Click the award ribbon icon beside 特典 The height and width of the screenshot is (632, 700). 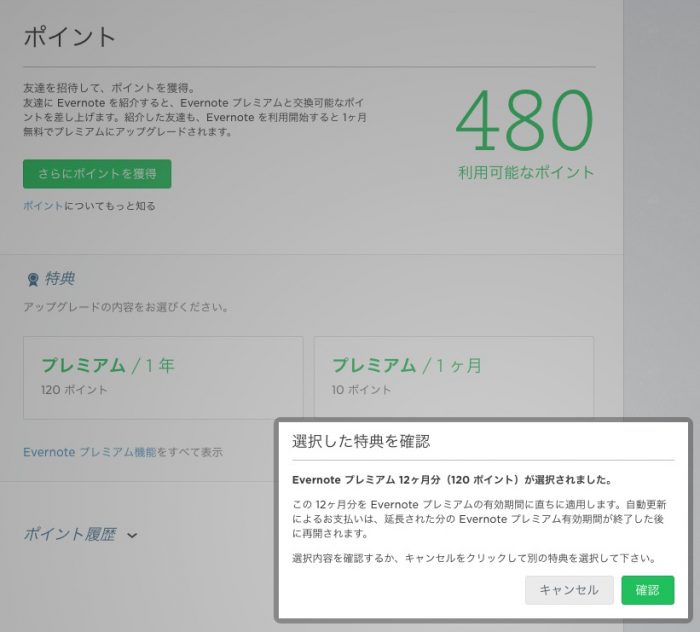click(33, 280)
